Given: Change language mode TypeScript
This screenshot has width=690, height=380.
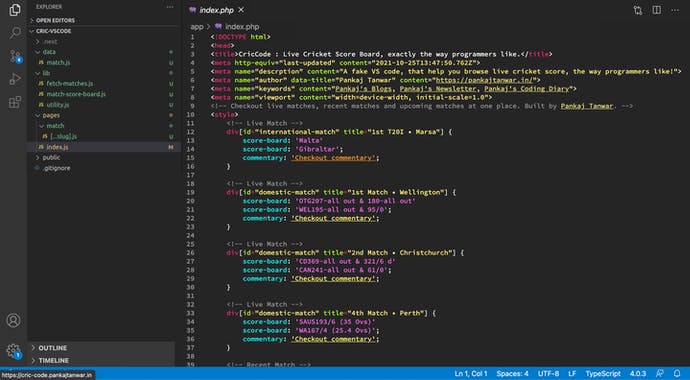Looking at the screenshot, I should point(603,373).
